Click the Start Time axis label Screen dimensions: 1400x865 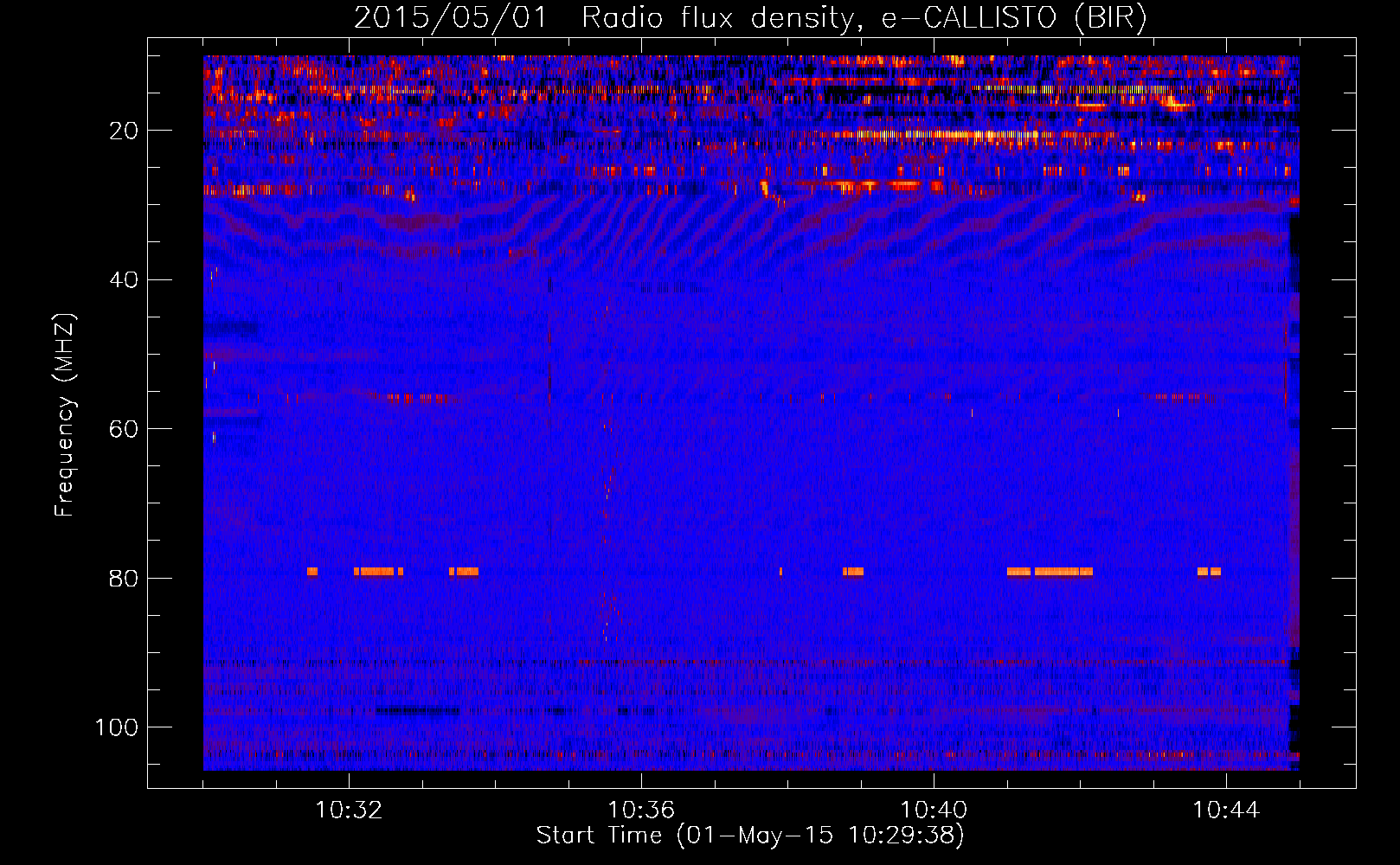tap(750, 836)
